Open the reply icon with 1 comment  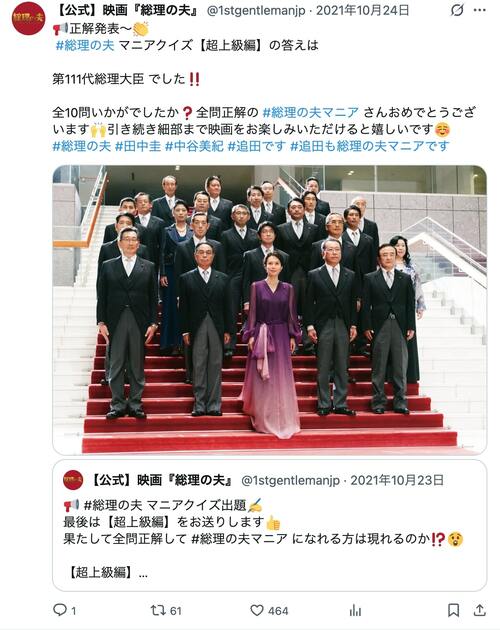60,610
